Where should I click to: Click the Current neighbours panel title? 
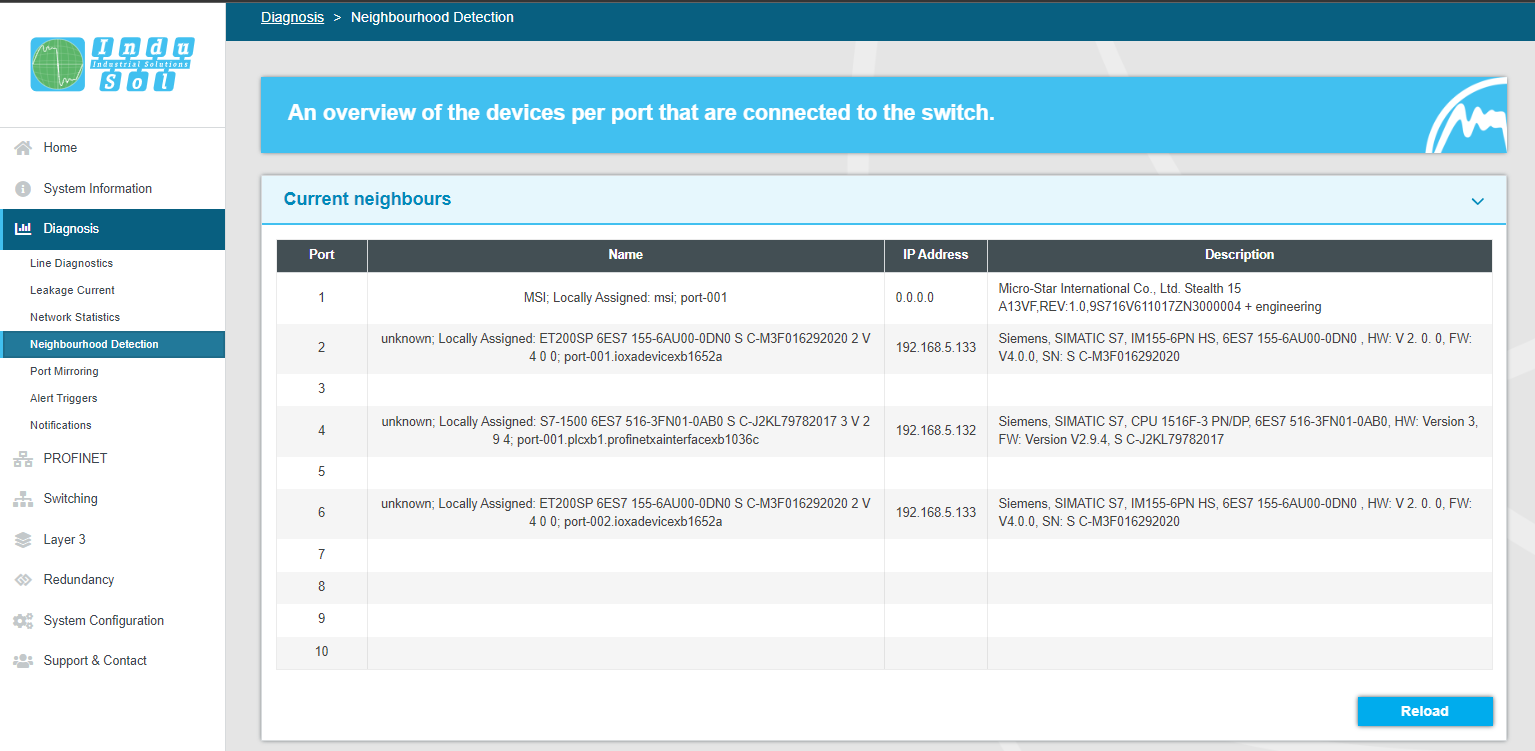click(x=367, y=199)
